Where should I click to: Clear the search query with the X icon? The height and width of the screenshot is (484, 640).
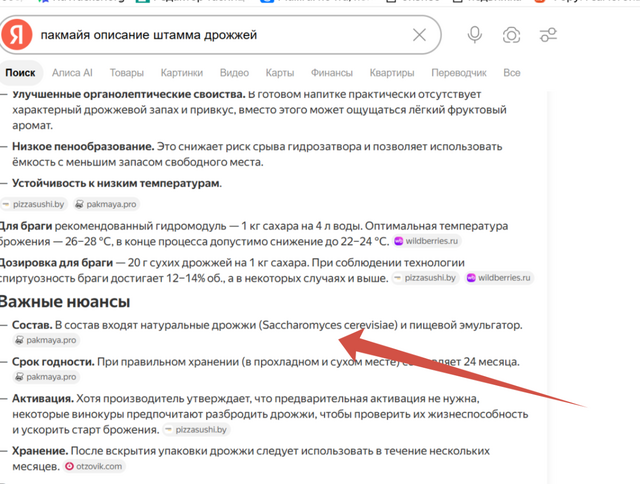[419, 35]
